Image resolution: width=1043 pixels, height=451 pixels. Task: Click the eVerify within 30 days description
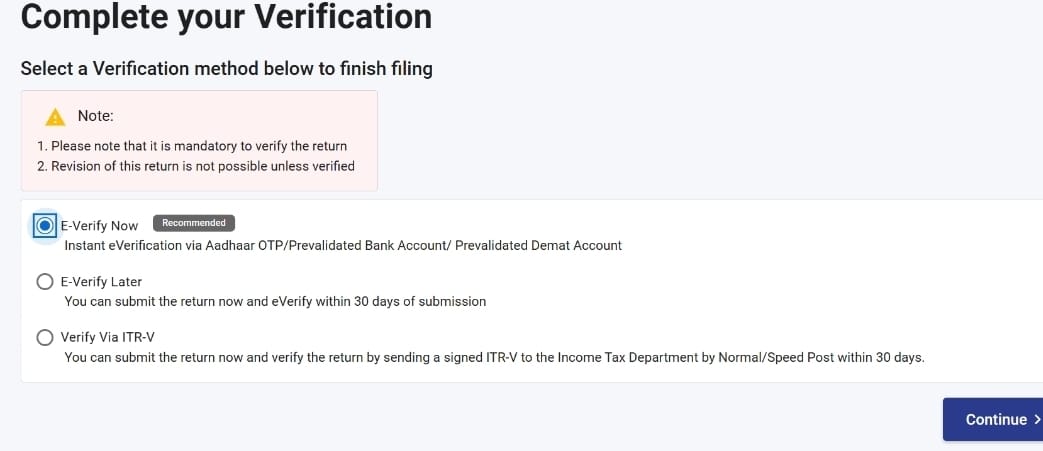[275, 301]
